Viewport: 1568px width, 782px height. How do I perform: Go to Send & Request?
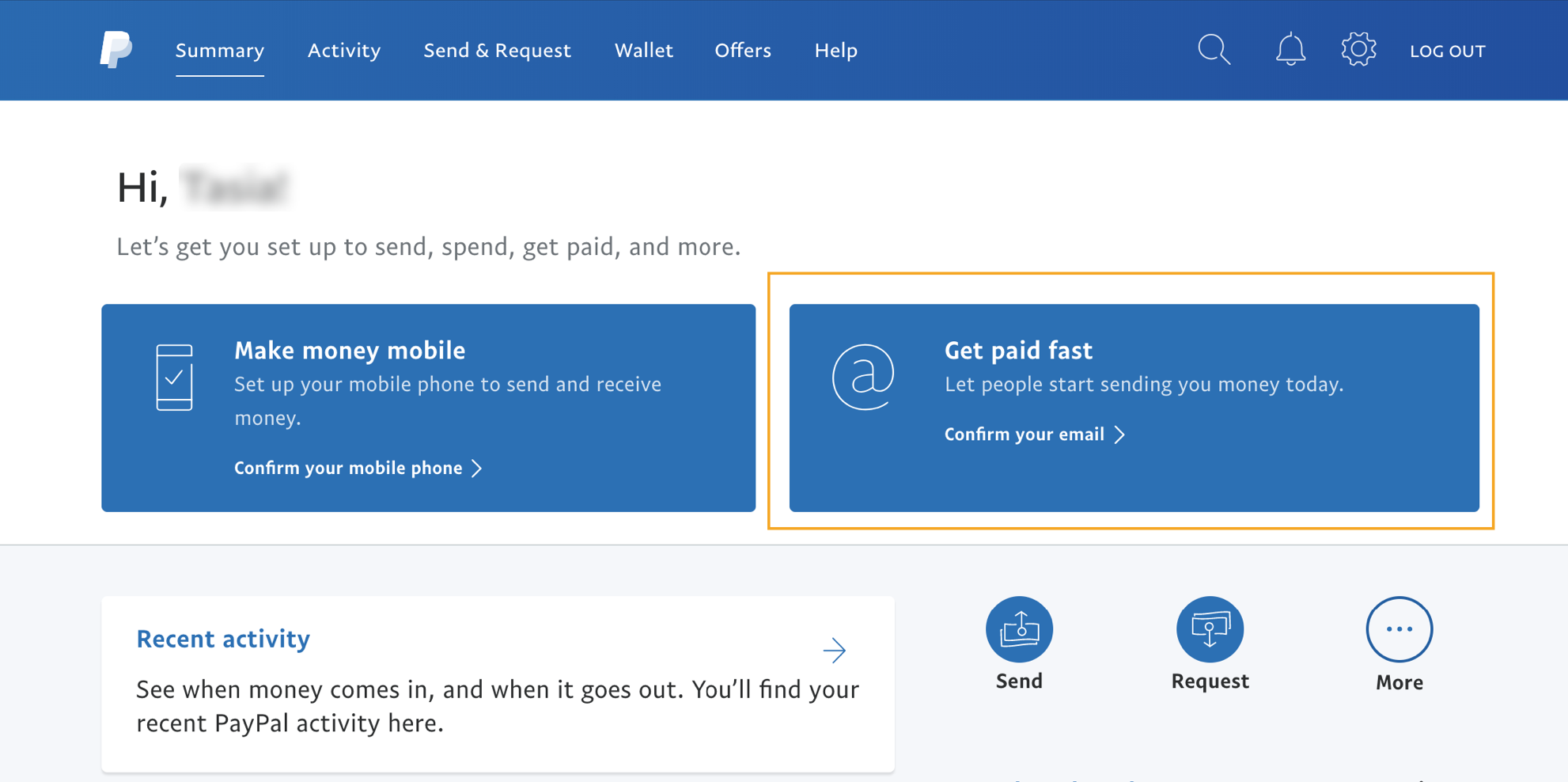pyautogui.click(x=497, y=51)
